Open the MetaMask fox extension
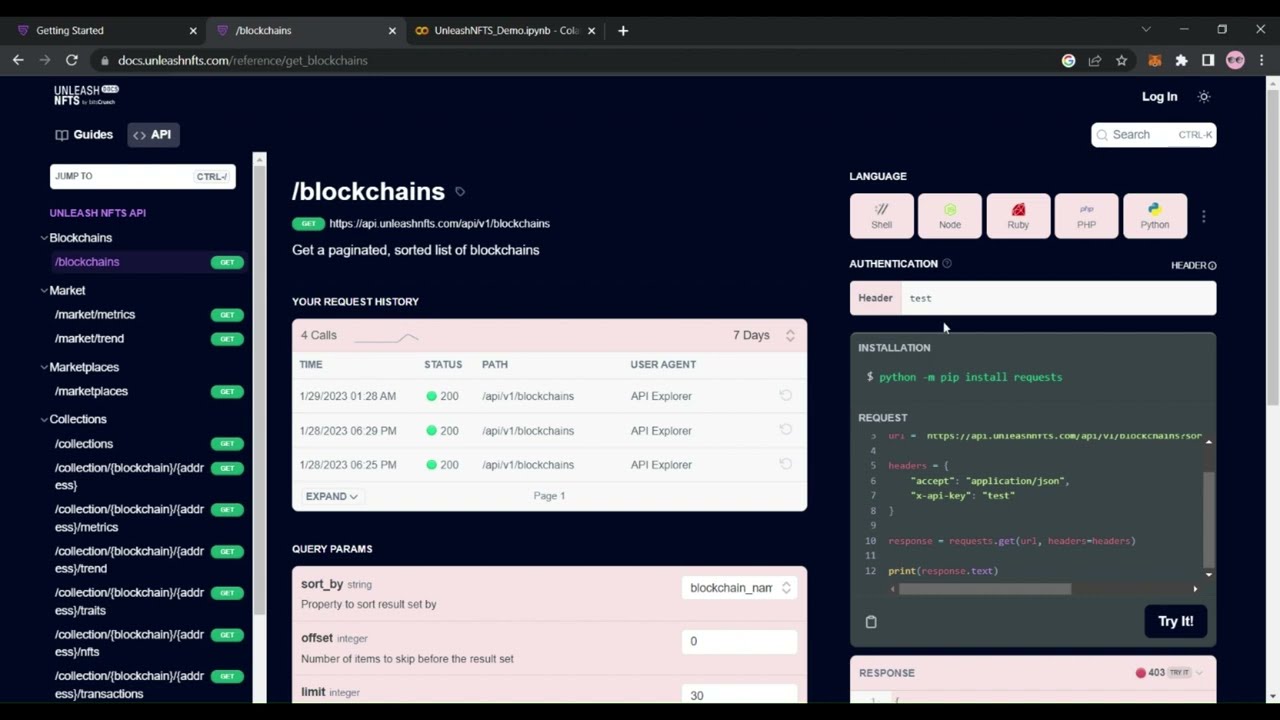 (1154, 61)
